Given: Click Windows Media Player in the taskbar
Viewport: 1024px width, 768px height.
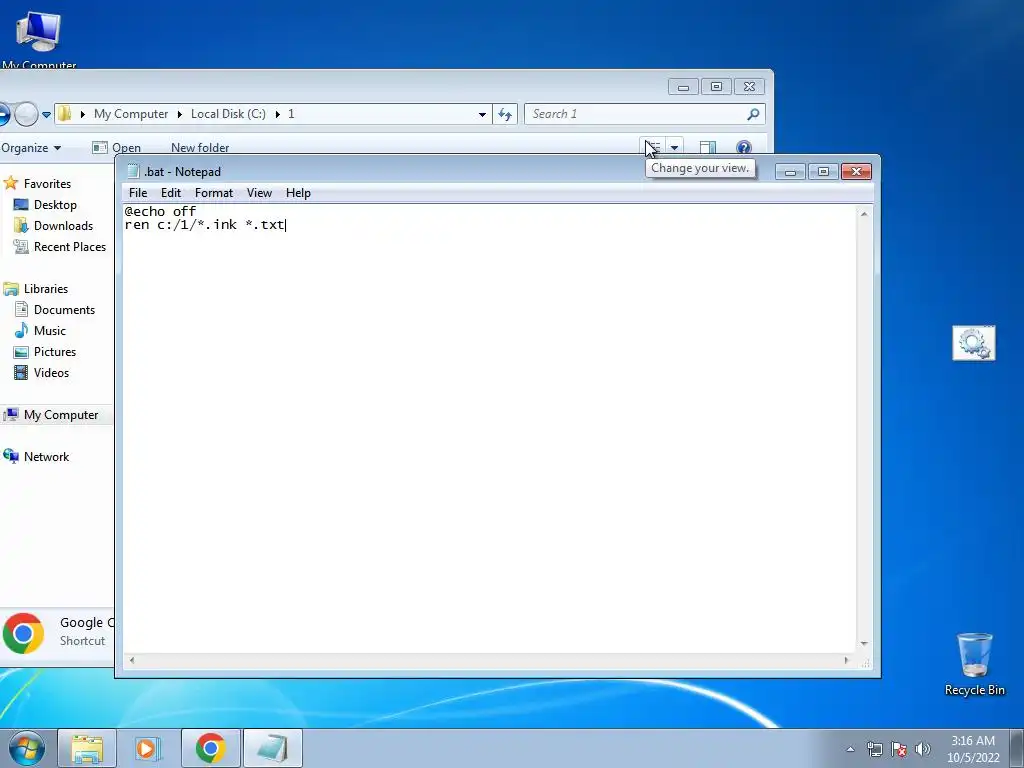Looking at the screenshot, I should click(x=148, y=748).
